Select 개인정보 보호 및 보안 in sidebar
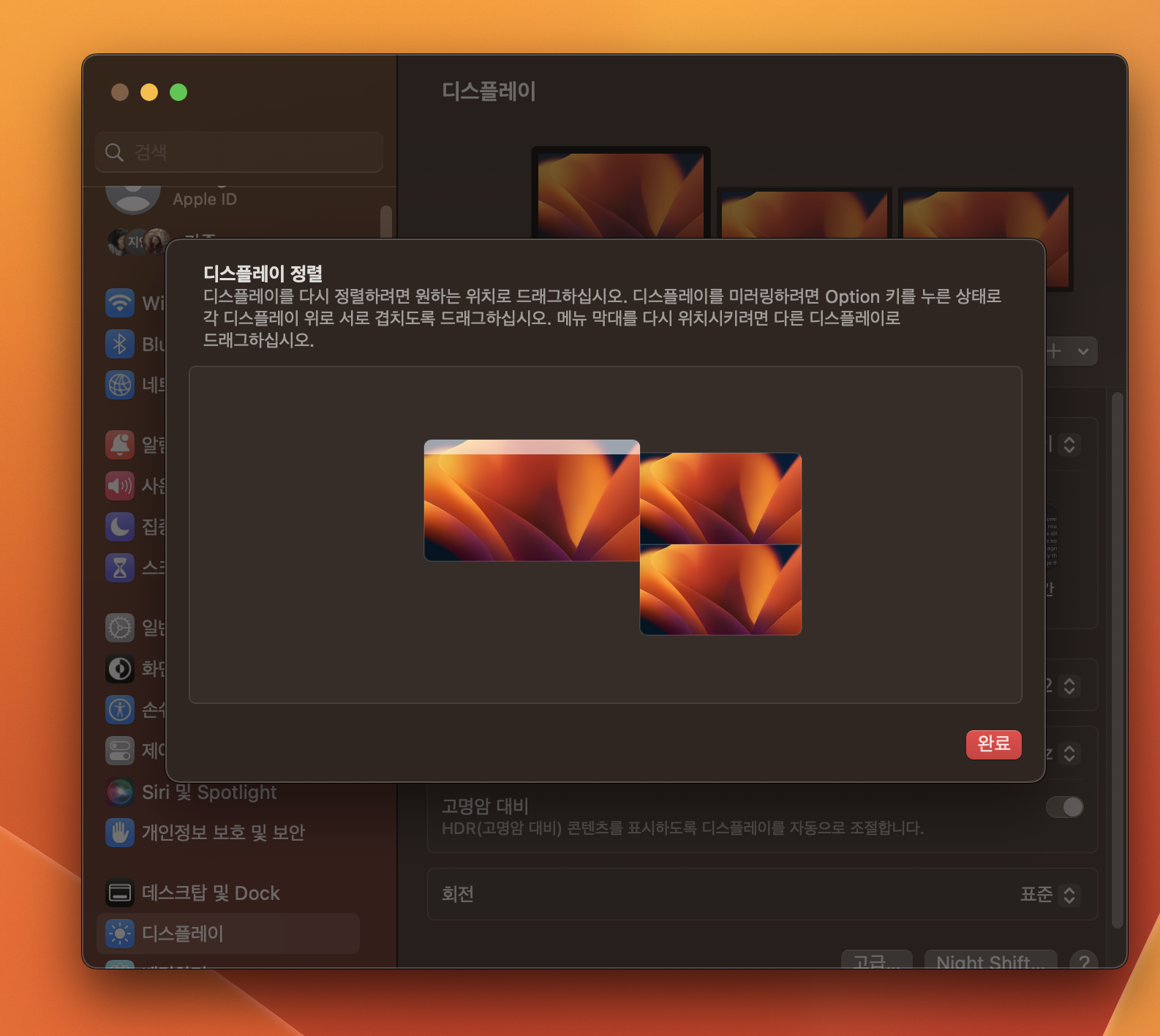The width and height of the screenshot is (1160, 1036). 223,833
